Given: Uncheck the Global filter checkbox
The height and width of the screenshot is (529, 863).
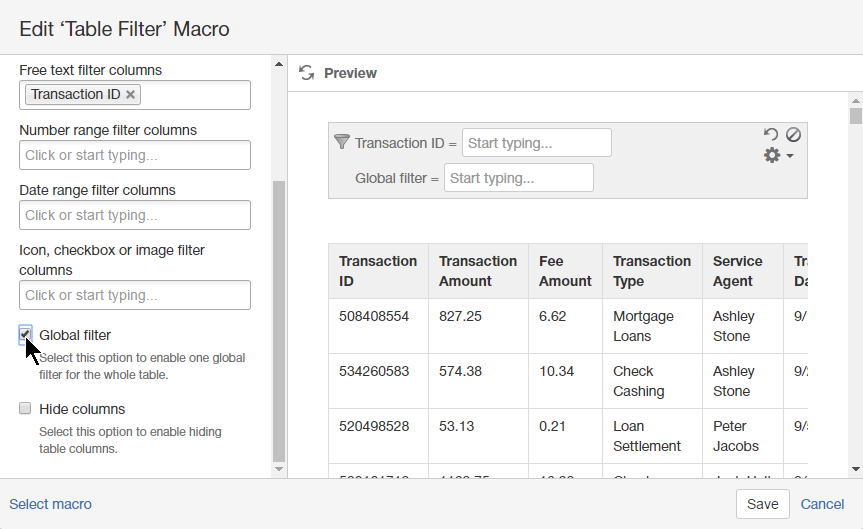Looking at the screenshot, I should point(25,335).
